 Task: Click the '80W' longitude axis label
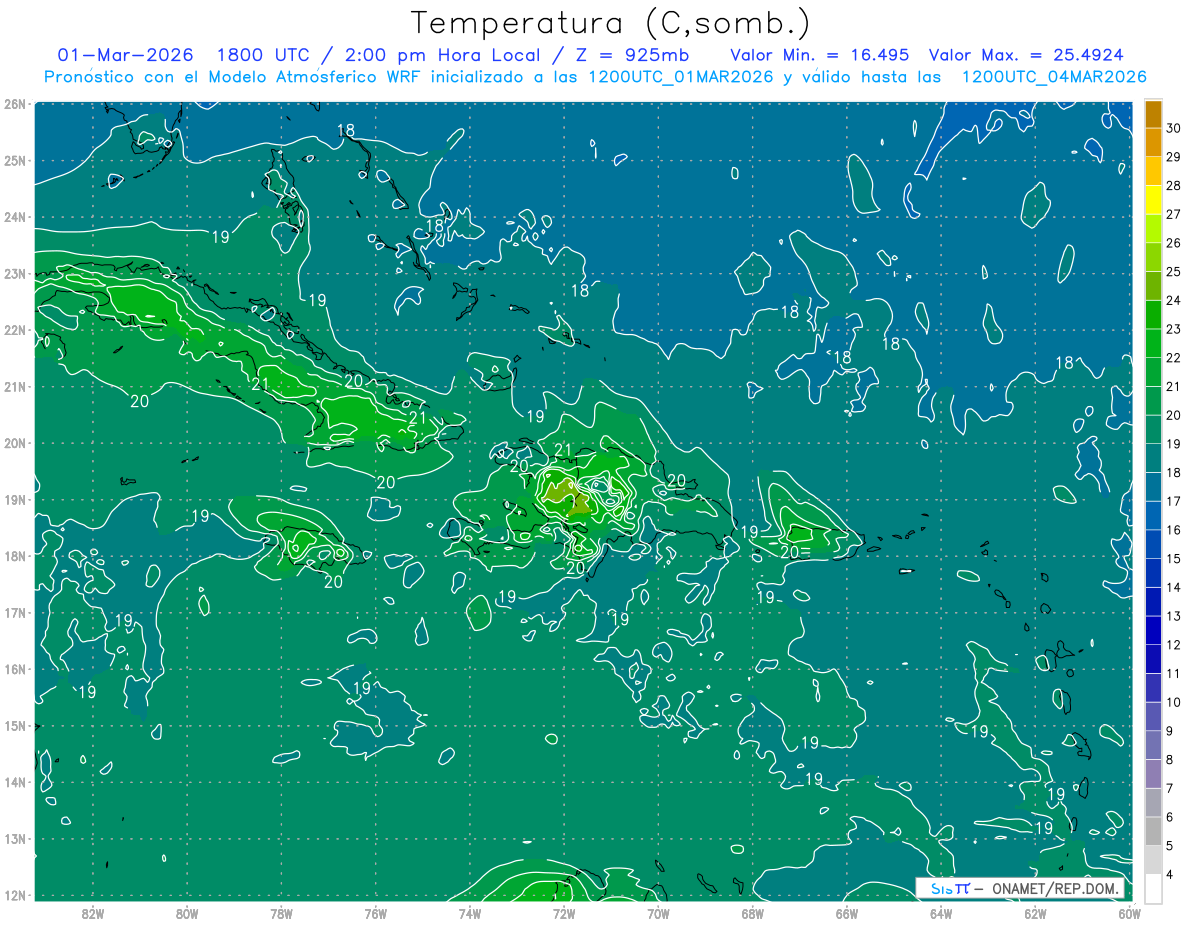tap(187, 912)
